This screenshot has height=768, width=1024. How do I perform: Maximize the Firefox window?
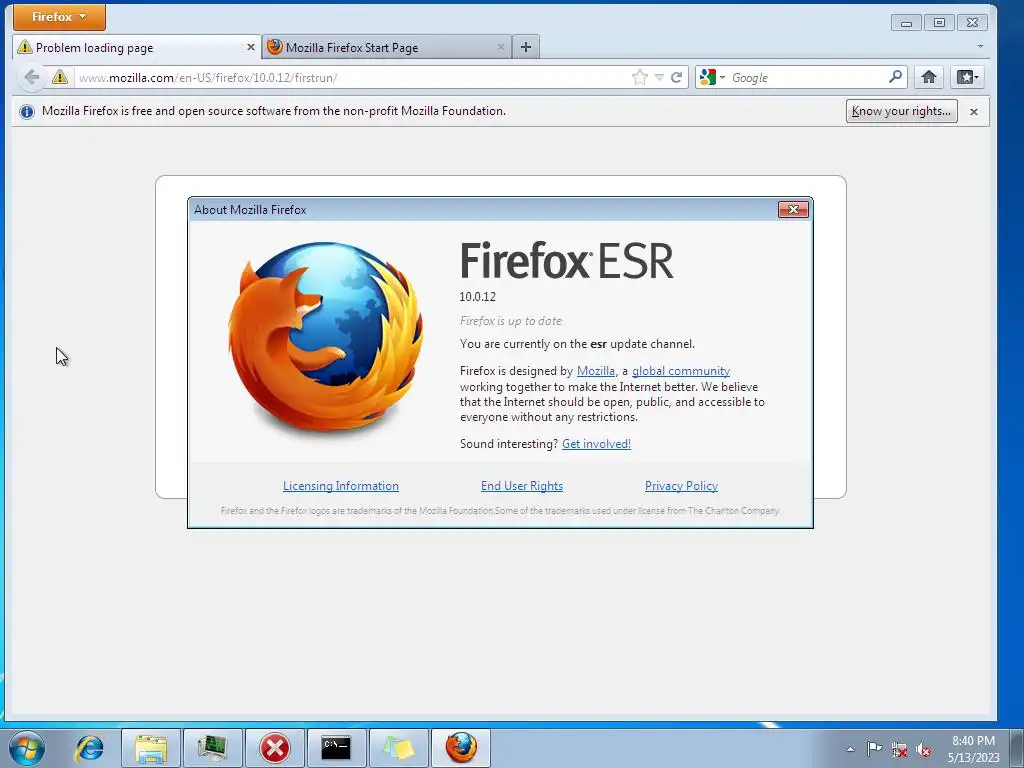tap(938, 23)
